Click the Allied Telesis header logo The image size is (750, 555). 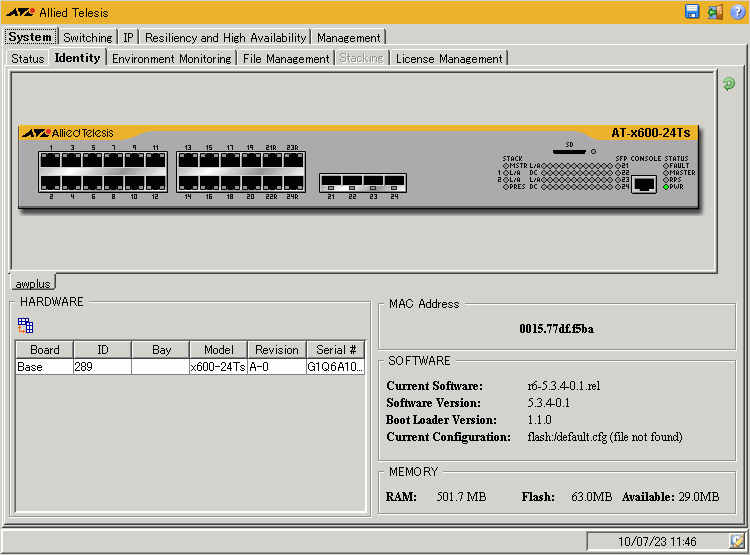pyautogui.click(x=57, y=12)
